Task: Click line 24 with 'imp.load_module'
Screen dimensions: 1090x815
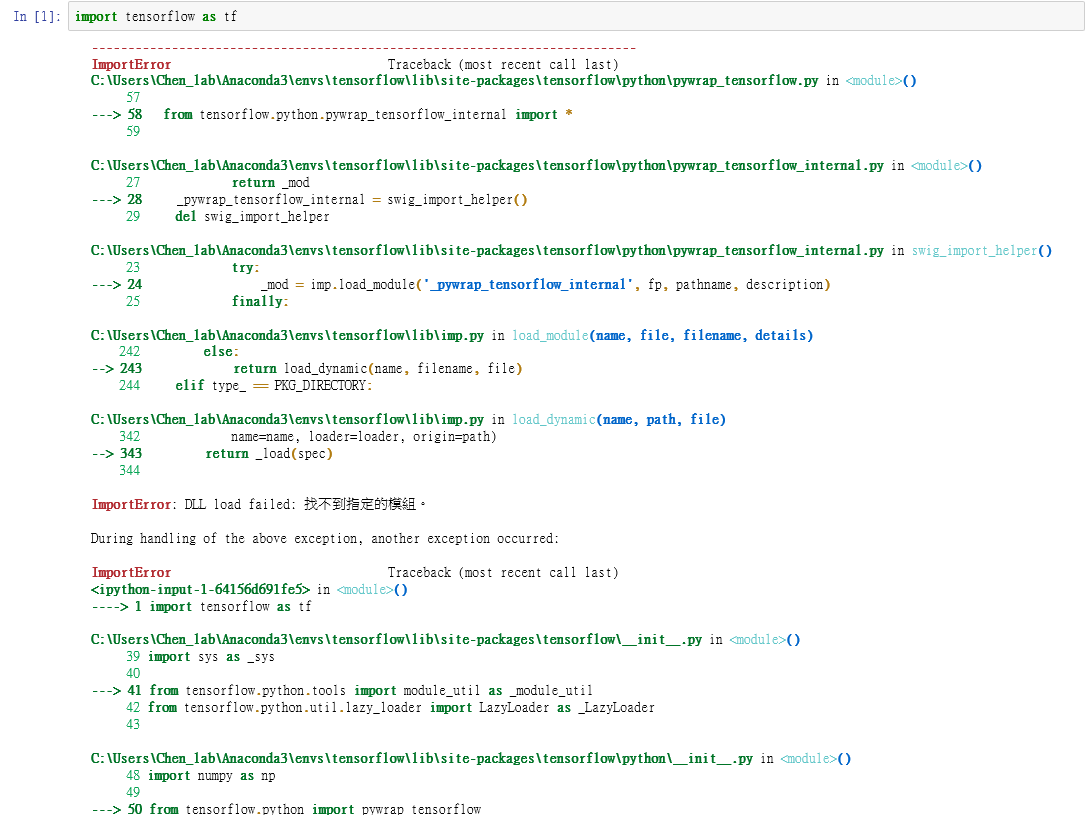Action: [x=461, y=284]
